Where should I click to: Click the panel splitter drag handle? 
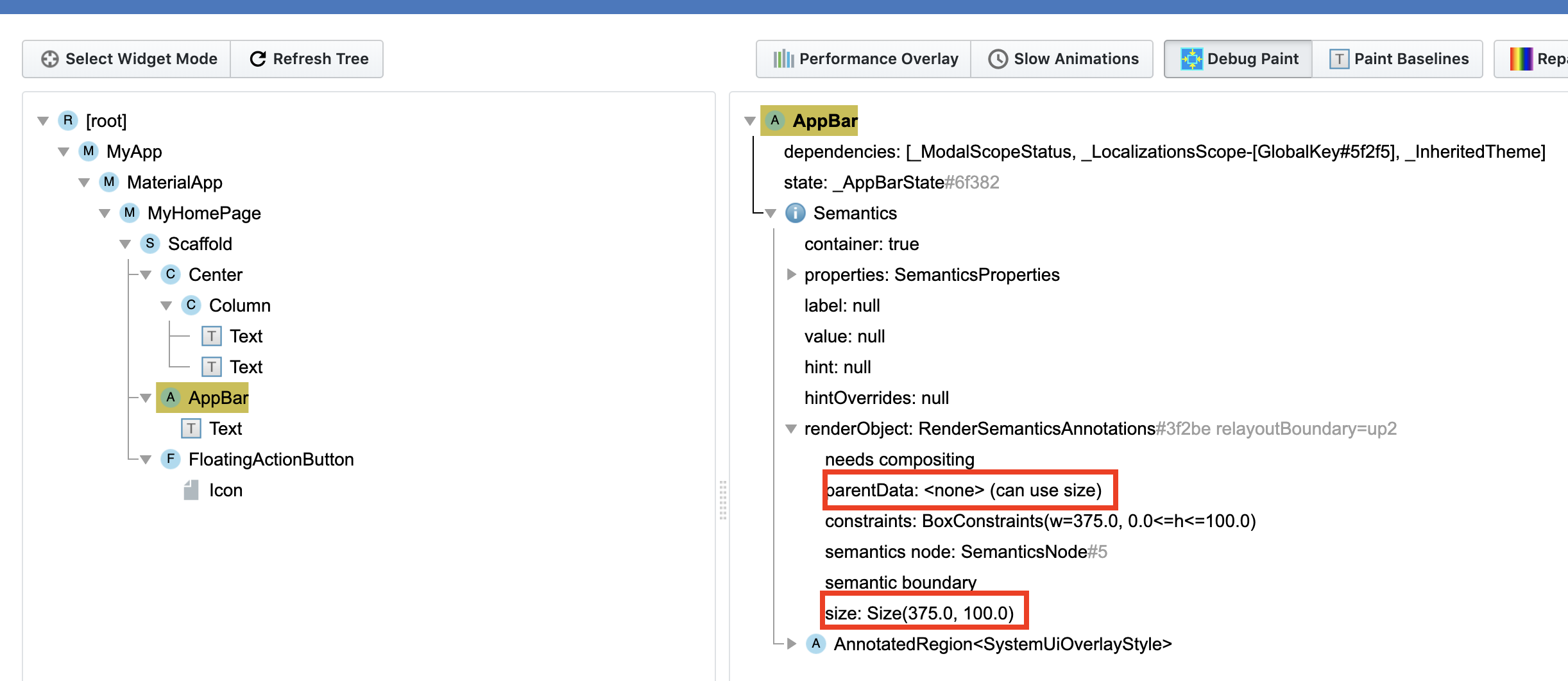[722, 500]
